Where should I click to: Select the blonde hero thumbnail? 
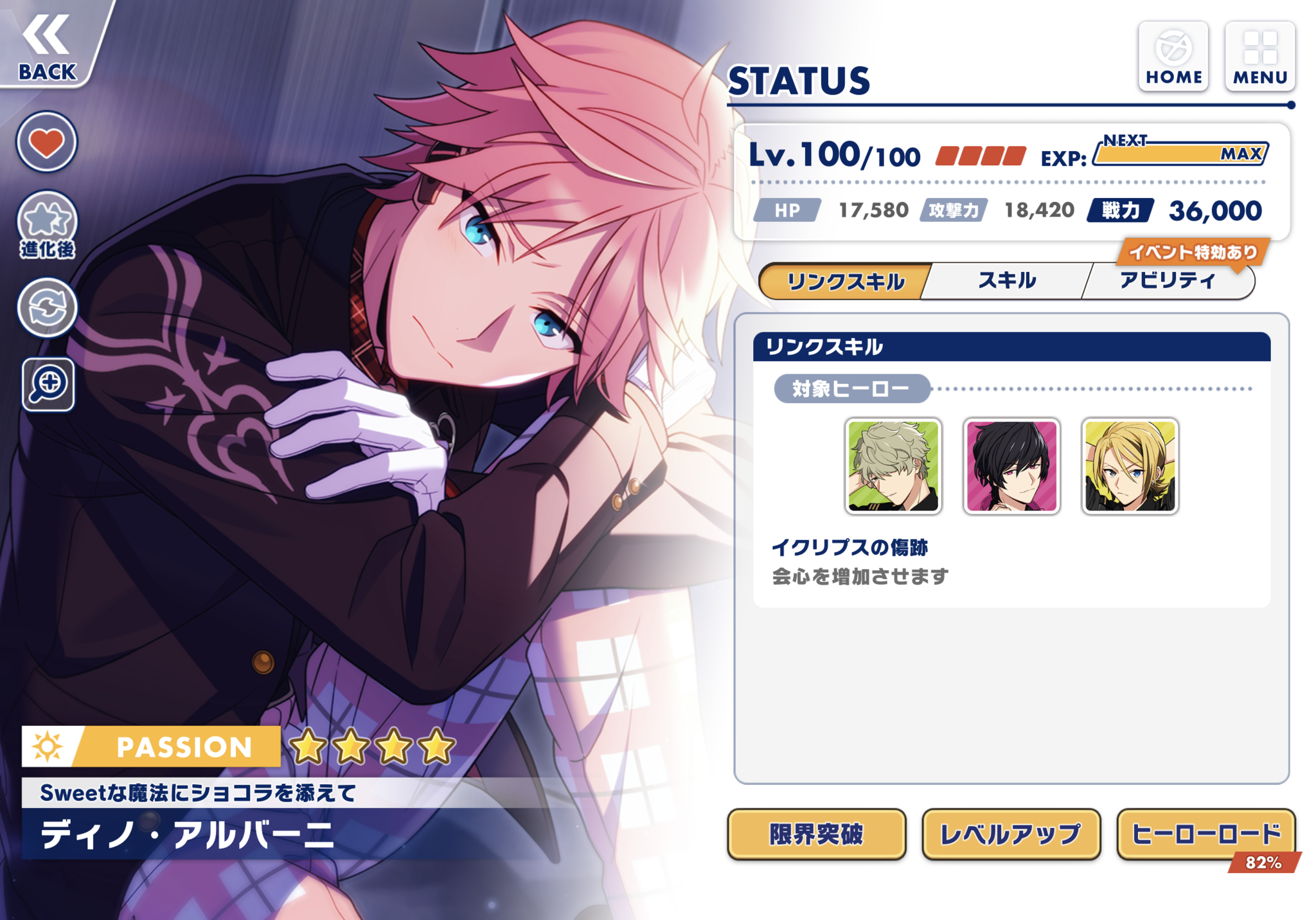click(x=1130, y=466)
